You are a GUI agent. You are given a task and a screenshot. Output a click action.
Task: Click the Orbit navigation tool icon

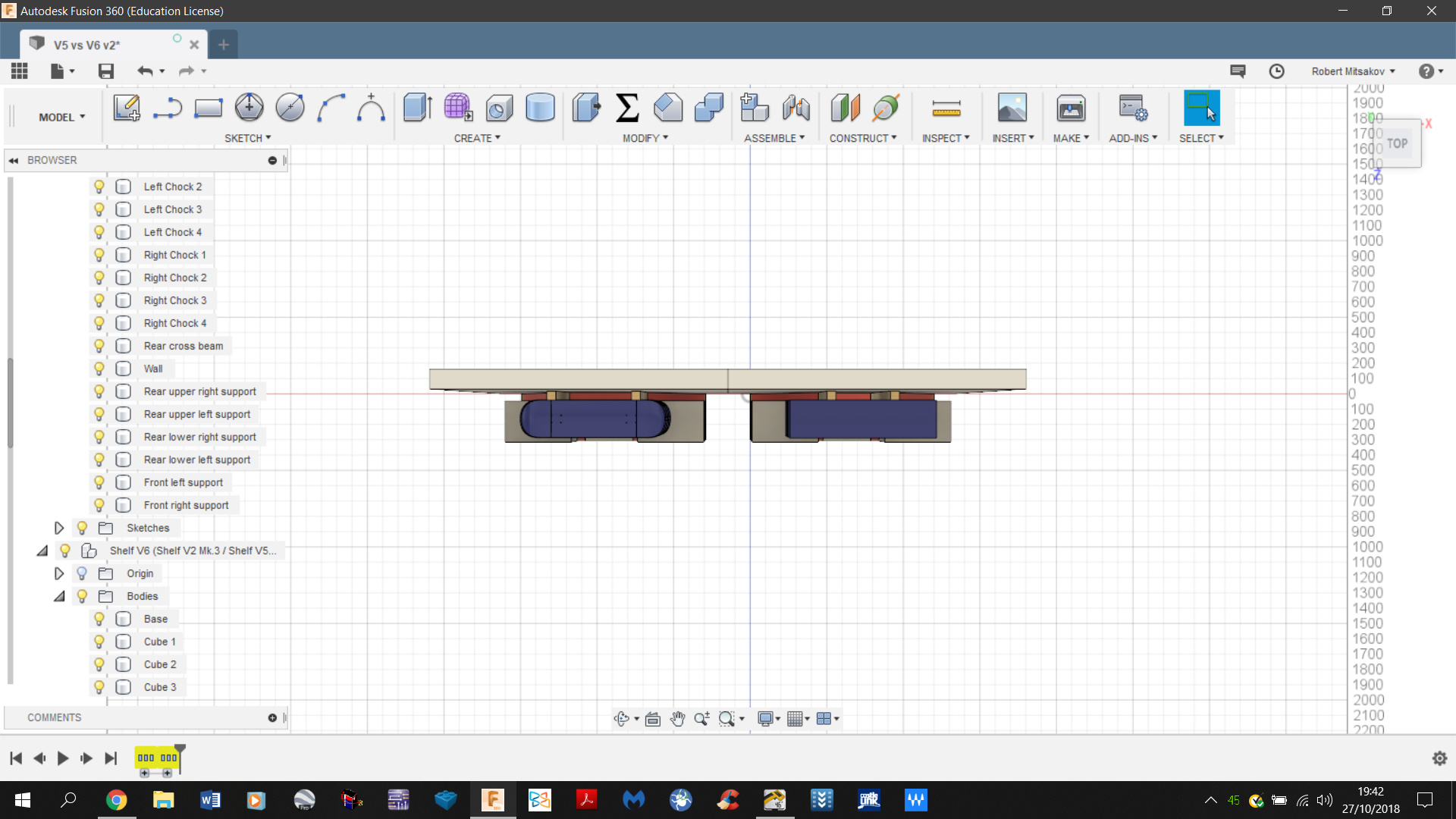point(622,719)
